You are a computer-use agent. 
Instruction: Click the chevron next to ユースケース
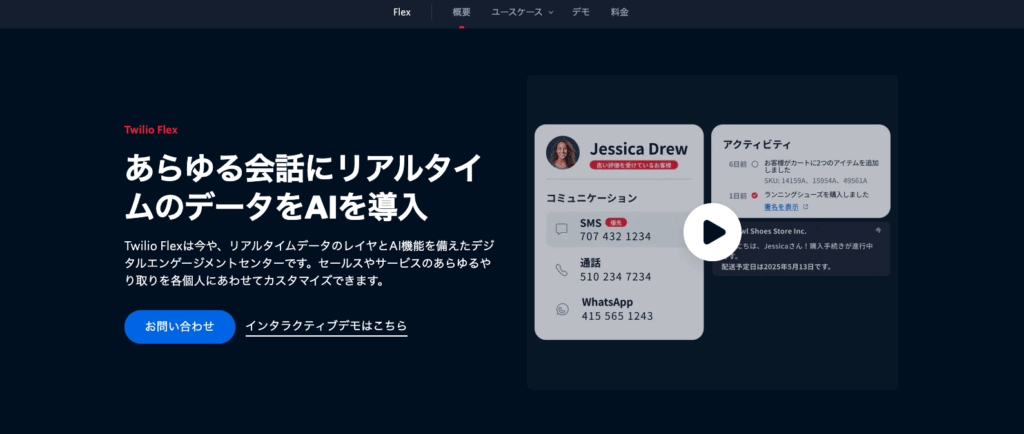pyautogui.click(x=551, y=13)
